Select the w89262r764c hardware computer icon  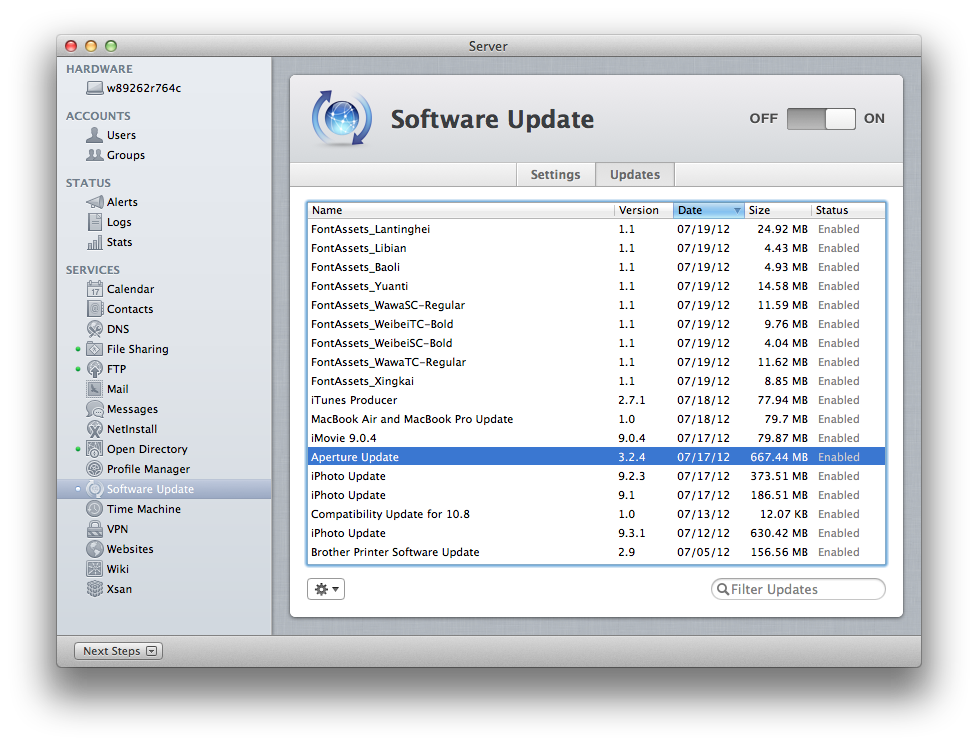tap(95, 88)
